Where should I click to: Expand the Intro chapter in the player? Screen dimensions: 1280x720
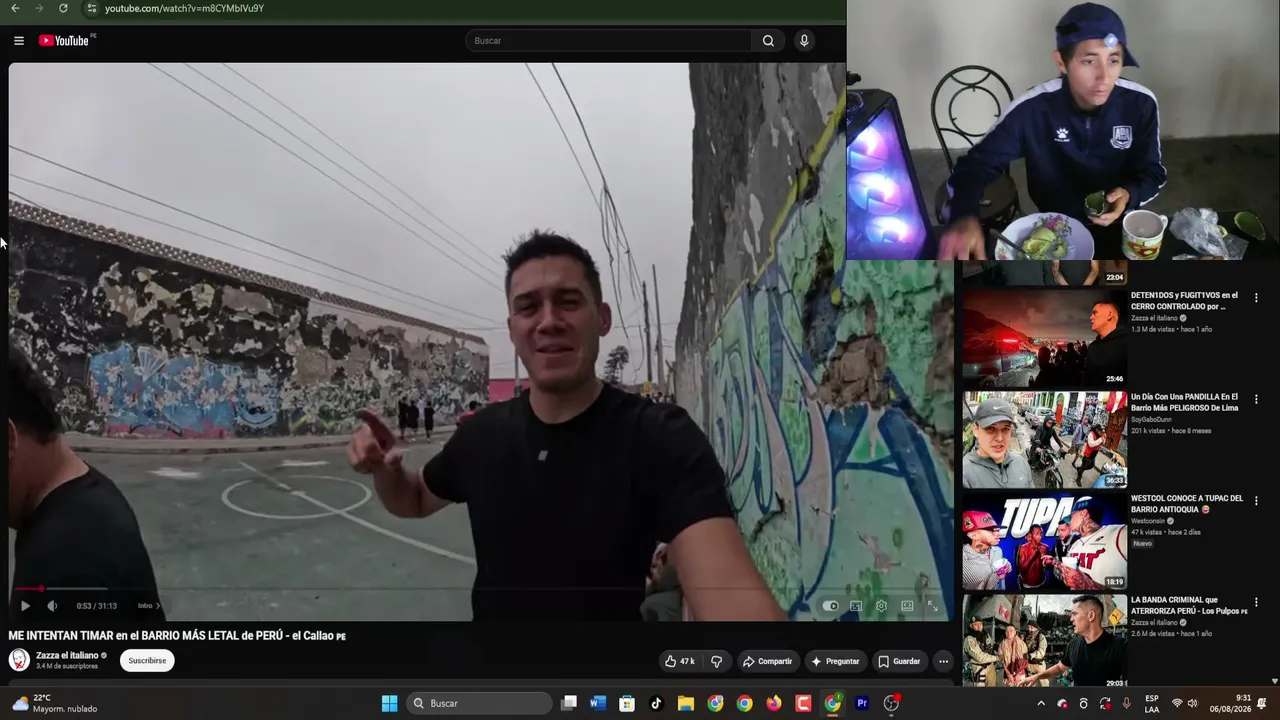[148, 605]
